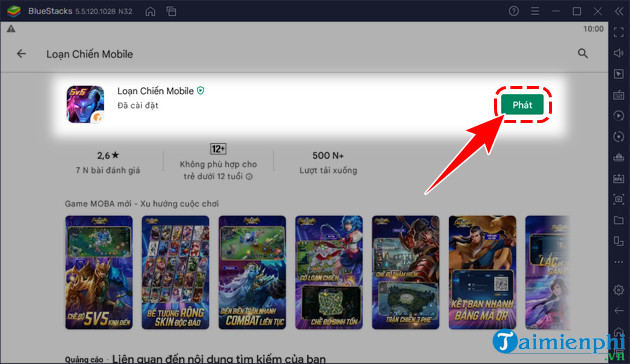Open the BlueStacks help question mark
The width and height of the screenshot is (630, 364).
click(513, 11)
